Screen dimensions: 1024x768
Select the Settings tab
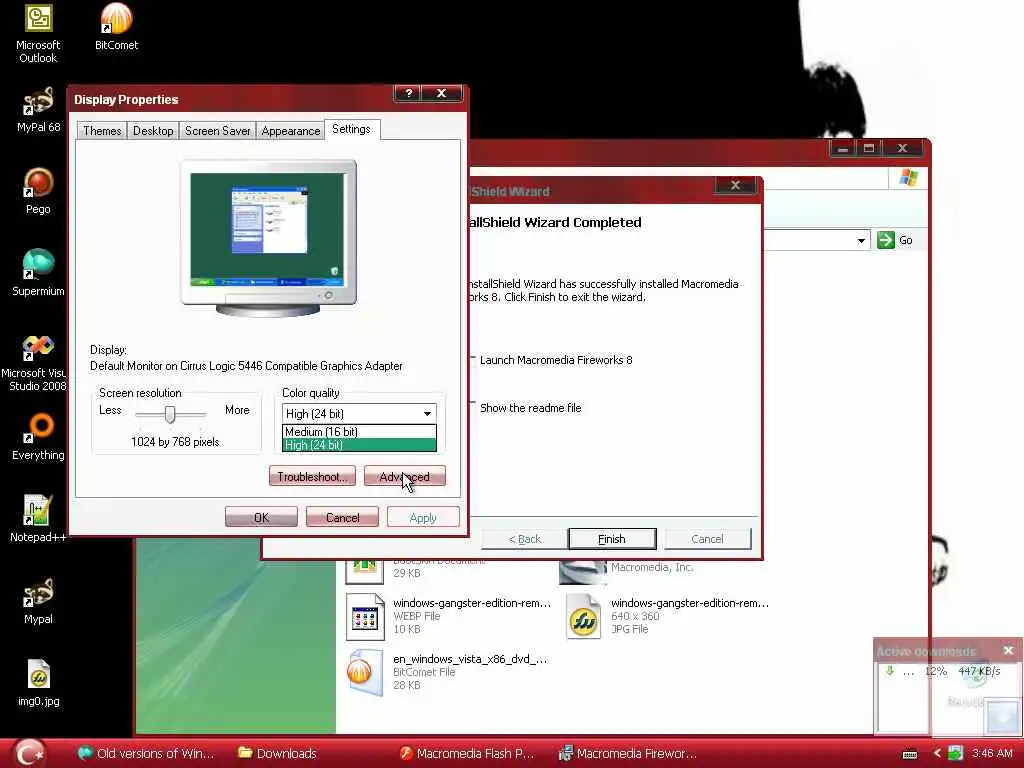[x=351, y=129]
